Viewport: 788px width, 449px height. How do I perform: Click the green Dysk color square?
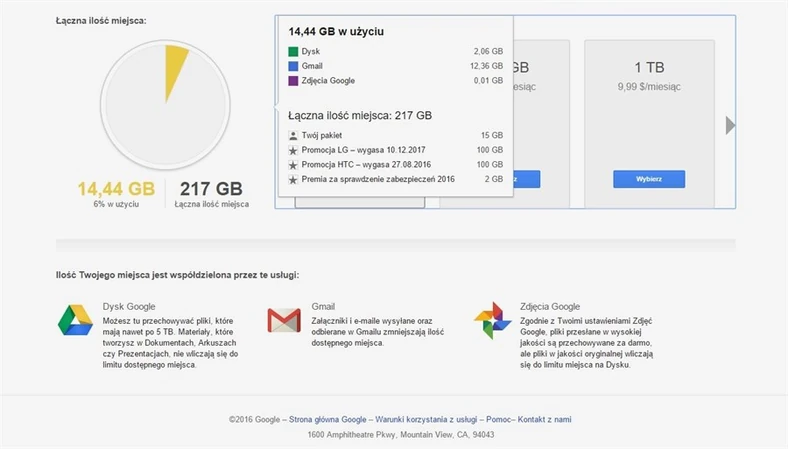click(x=293, y=51)
